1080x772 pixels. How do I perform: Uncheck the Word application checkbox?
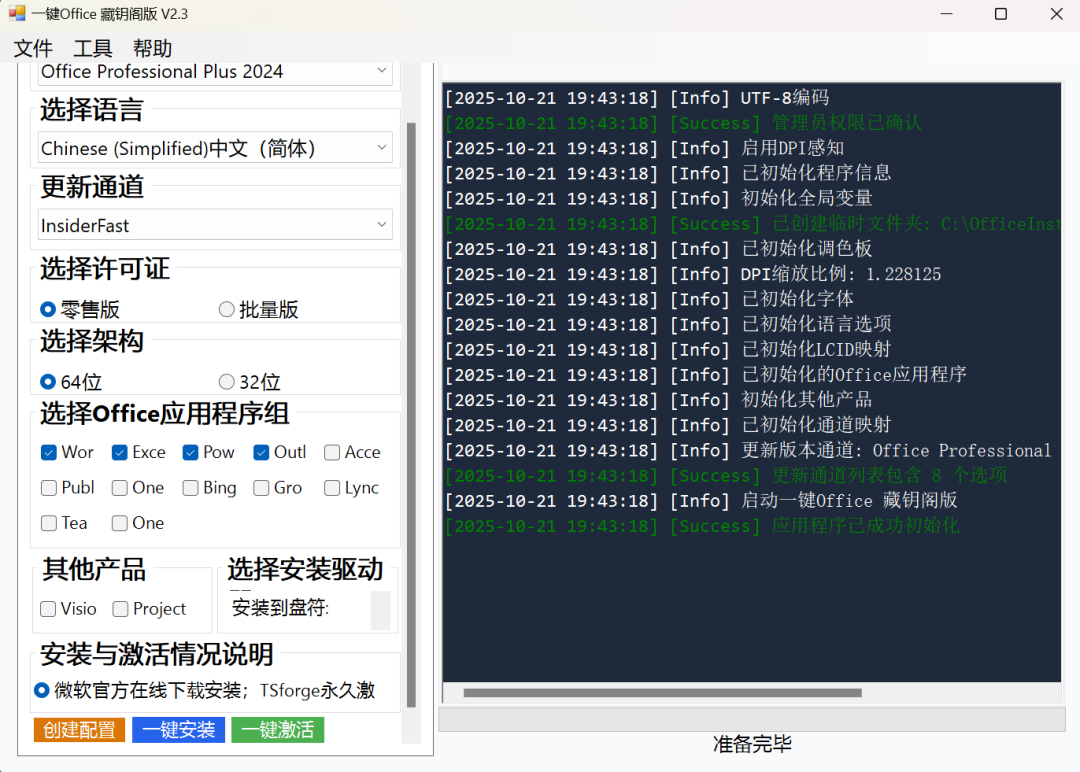[x=49, y=452]
